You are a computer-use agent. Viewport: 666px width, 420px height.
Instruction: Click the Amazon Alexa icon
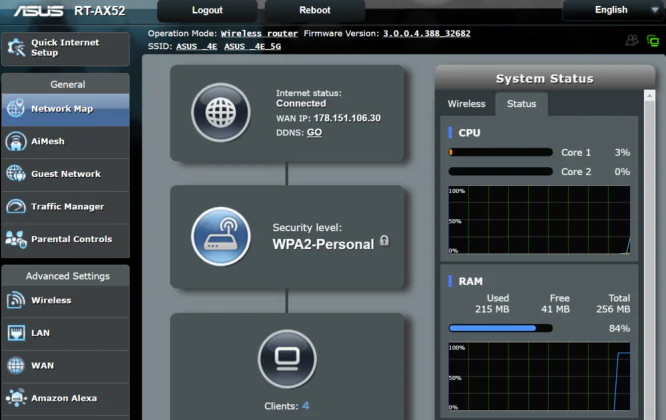coord(16,398)
